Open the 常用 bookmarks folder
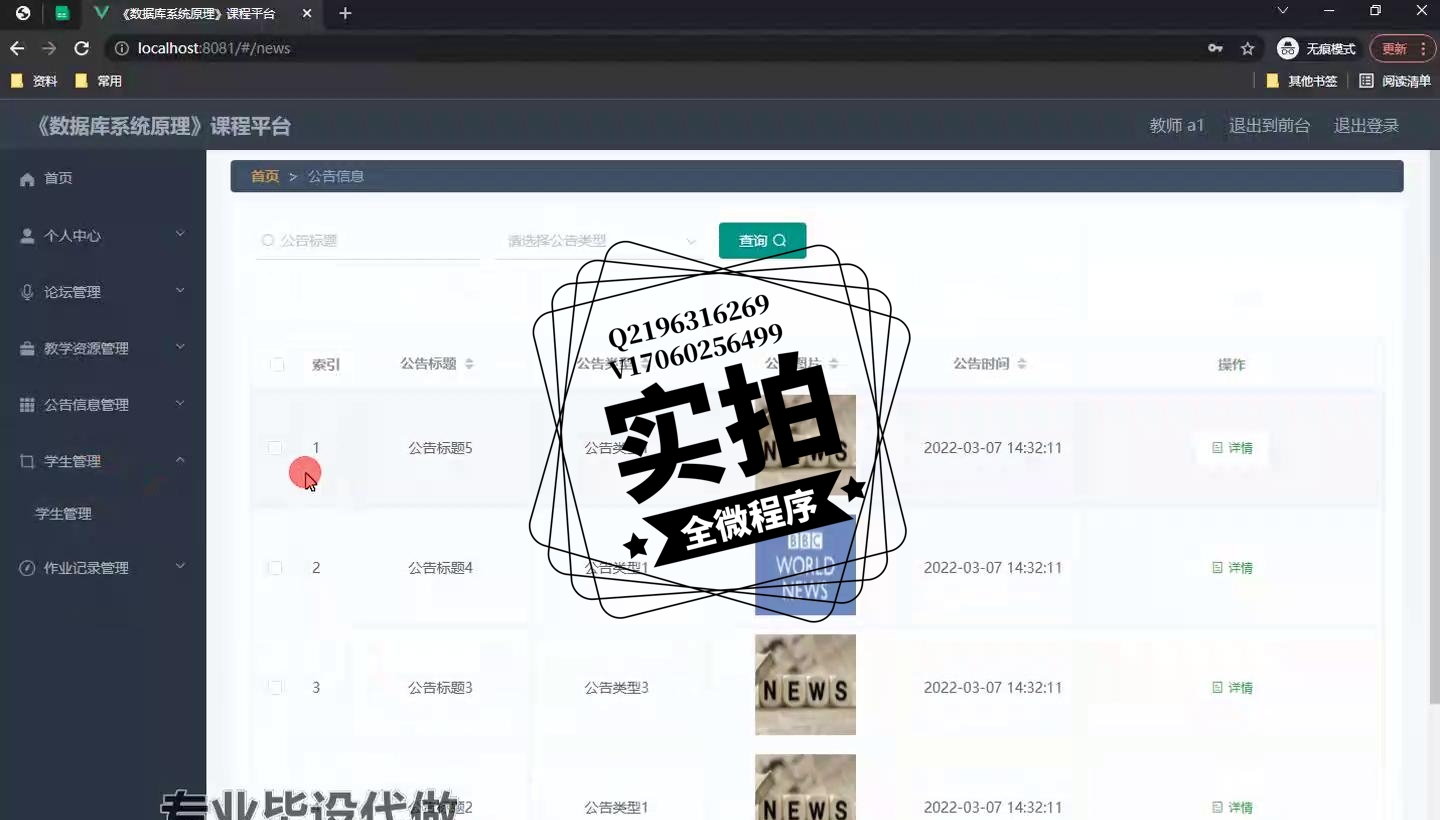 (x=99, y=81)
